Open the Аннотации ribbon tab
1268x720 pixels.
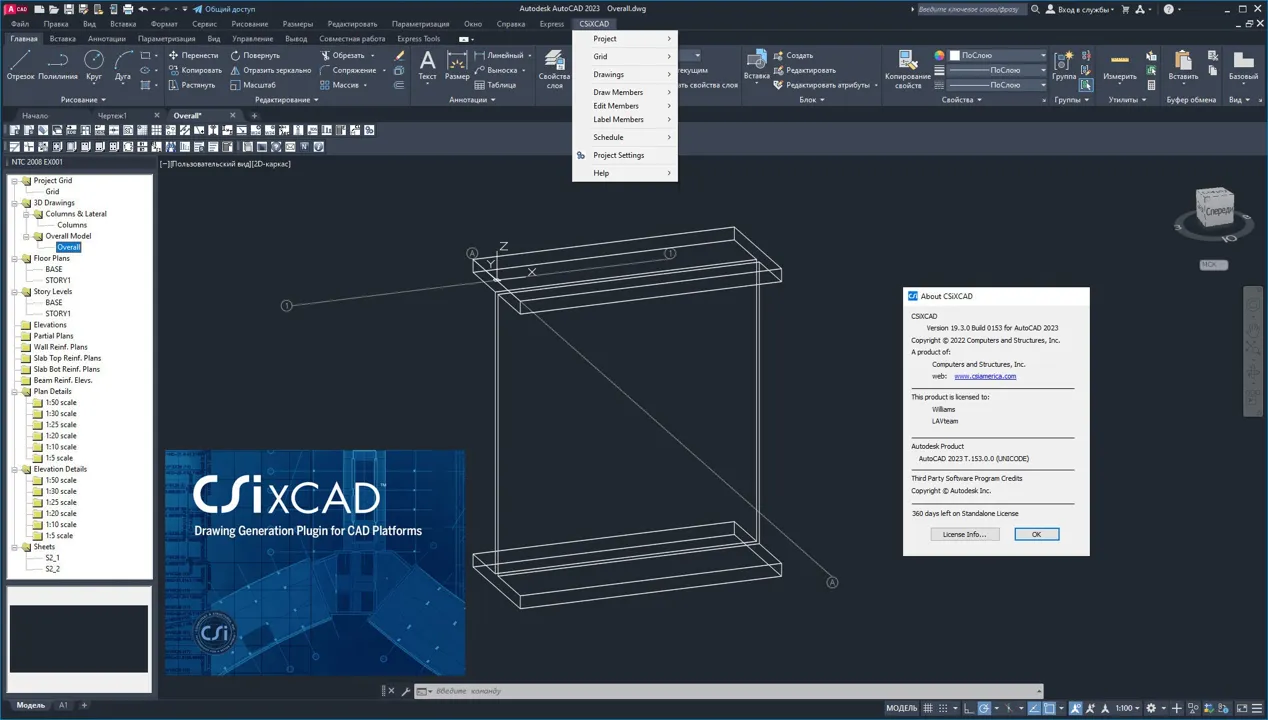tap(107, 39)
